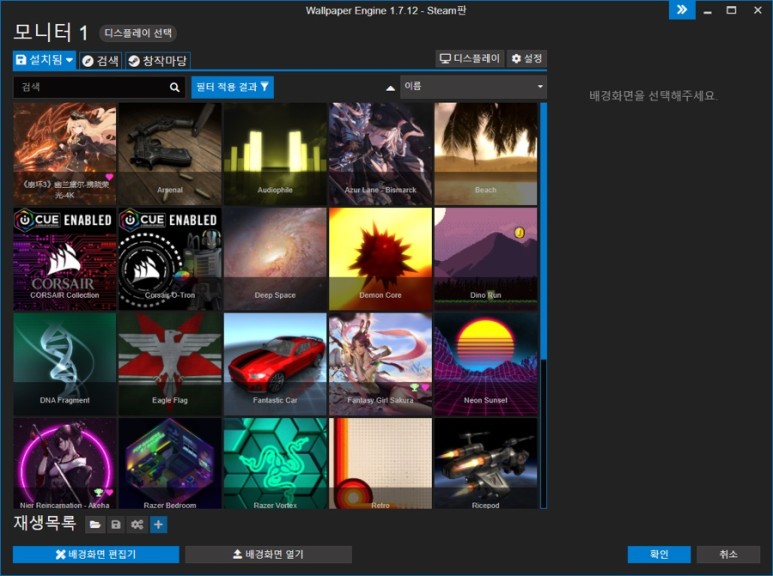Viewport: 773px width, 576px height.
Task: Select the Fantasy Girl Sakura wallpaper
Action: coord(380,364)
